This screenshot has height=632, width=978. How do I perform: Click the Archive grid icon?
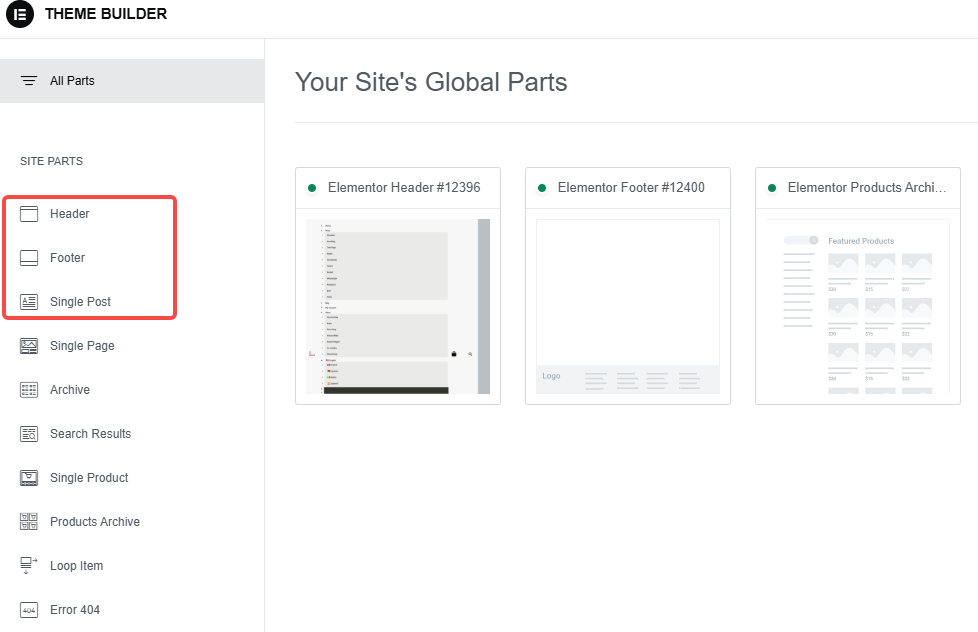coord(29,390)
